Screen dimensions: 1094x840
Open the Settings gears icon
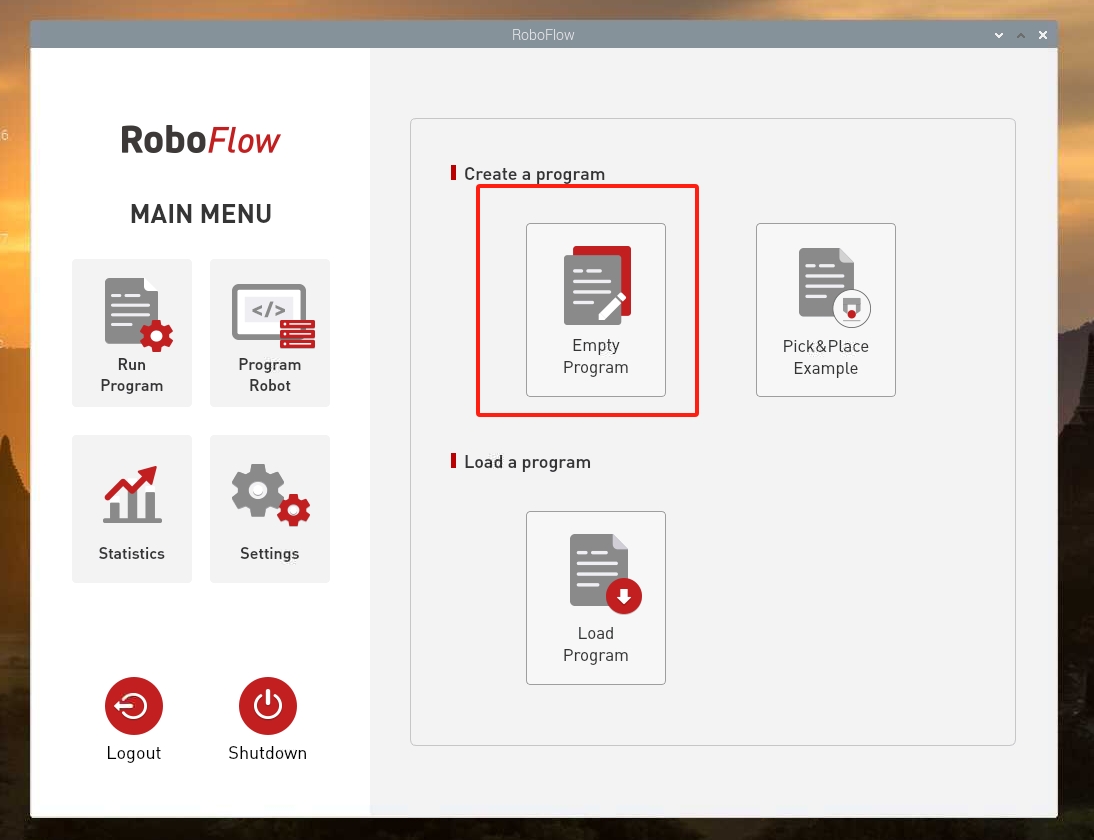pos(270,494)
